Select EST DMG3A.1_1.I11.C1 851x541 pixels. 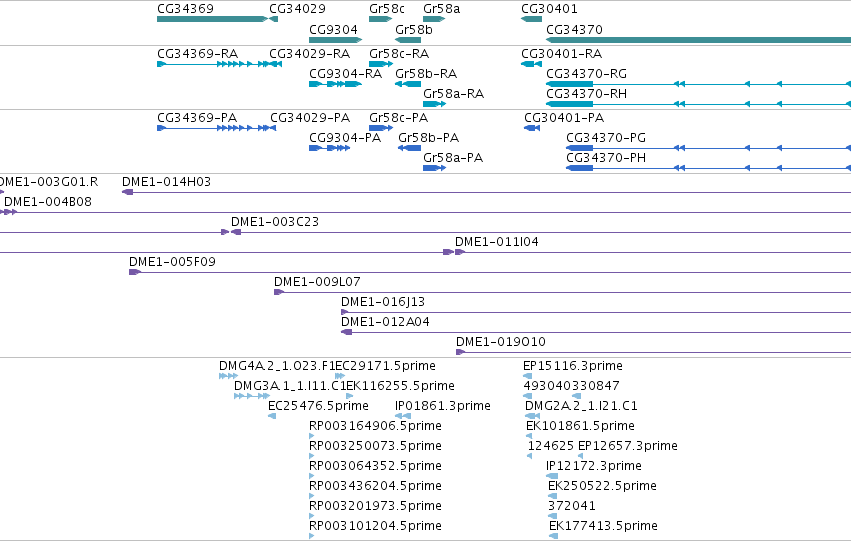tap(252, 396)
